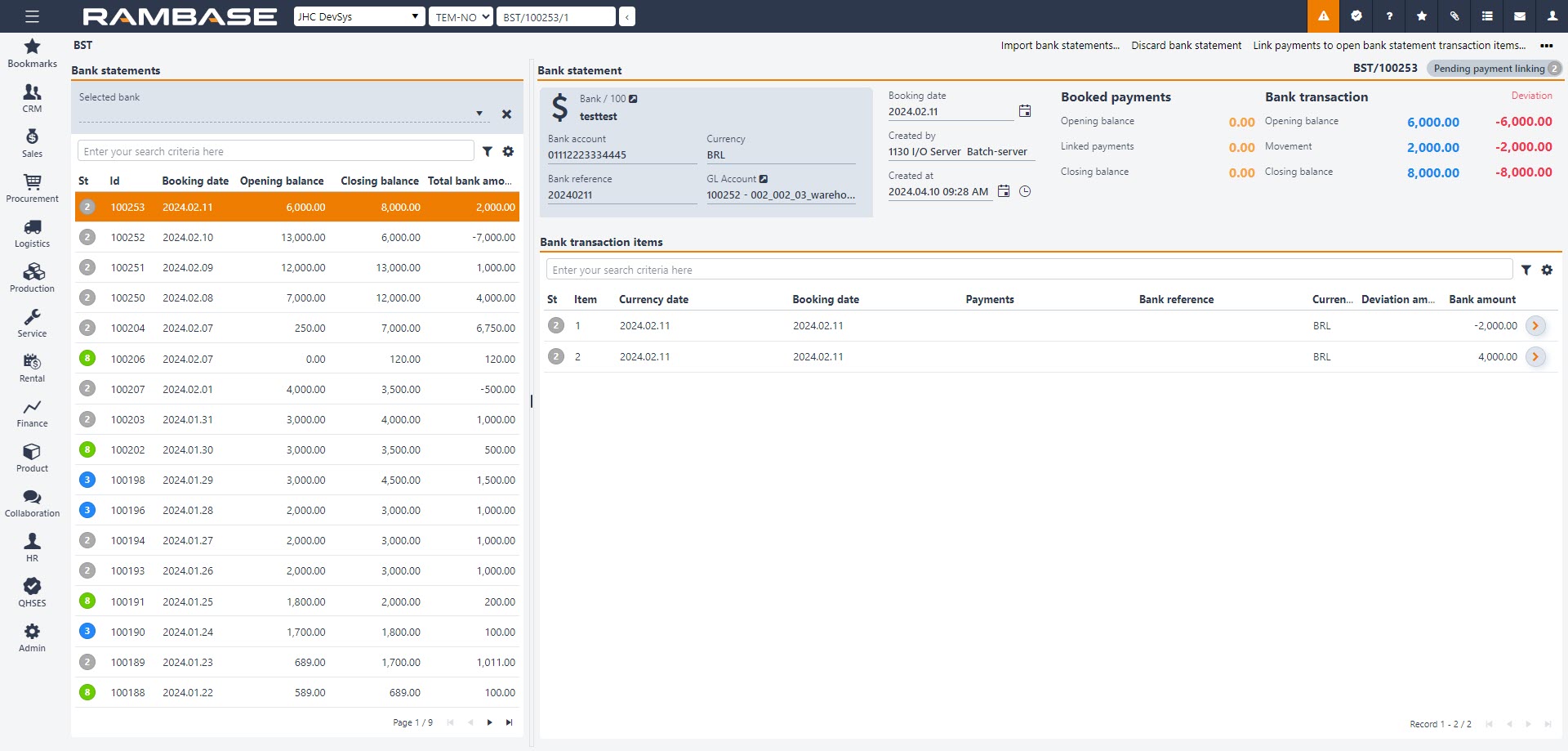The image size is (1568, 751).
Task: Open the Procurement module in sidebar
Action: click(x=32, y=188)
